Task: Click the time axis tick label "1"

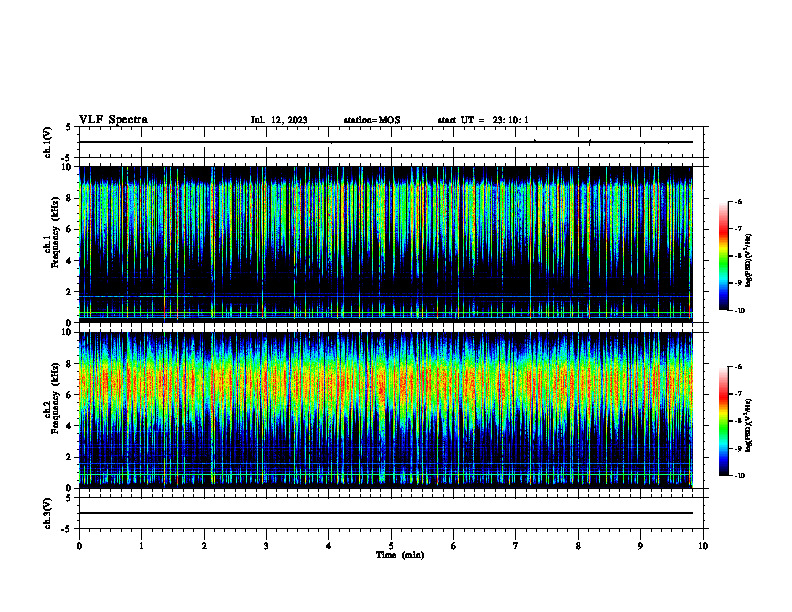Action: coord(141,546)
